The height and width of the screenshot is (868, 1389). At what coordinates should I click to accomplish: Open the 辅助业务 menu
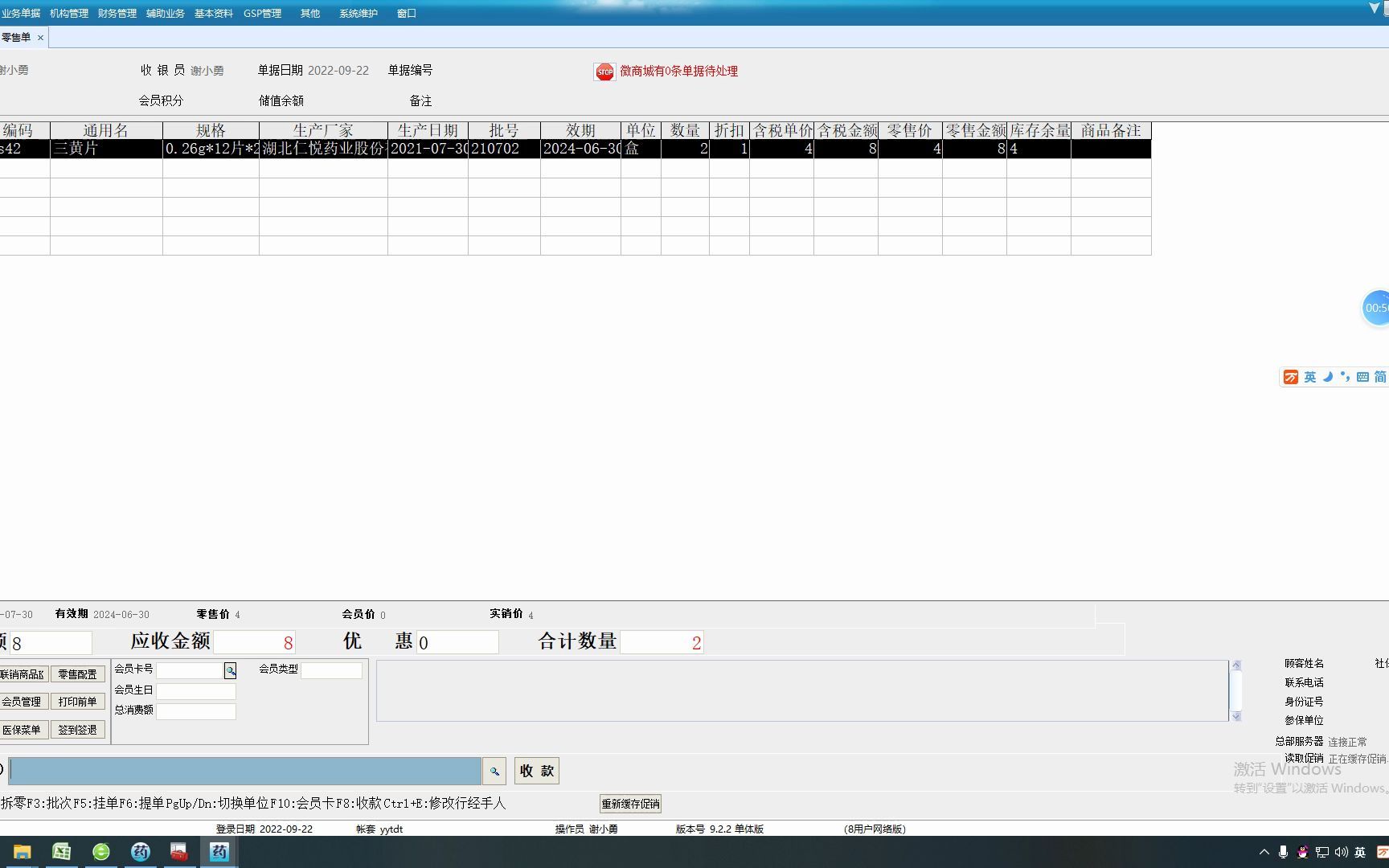[166, 14]
